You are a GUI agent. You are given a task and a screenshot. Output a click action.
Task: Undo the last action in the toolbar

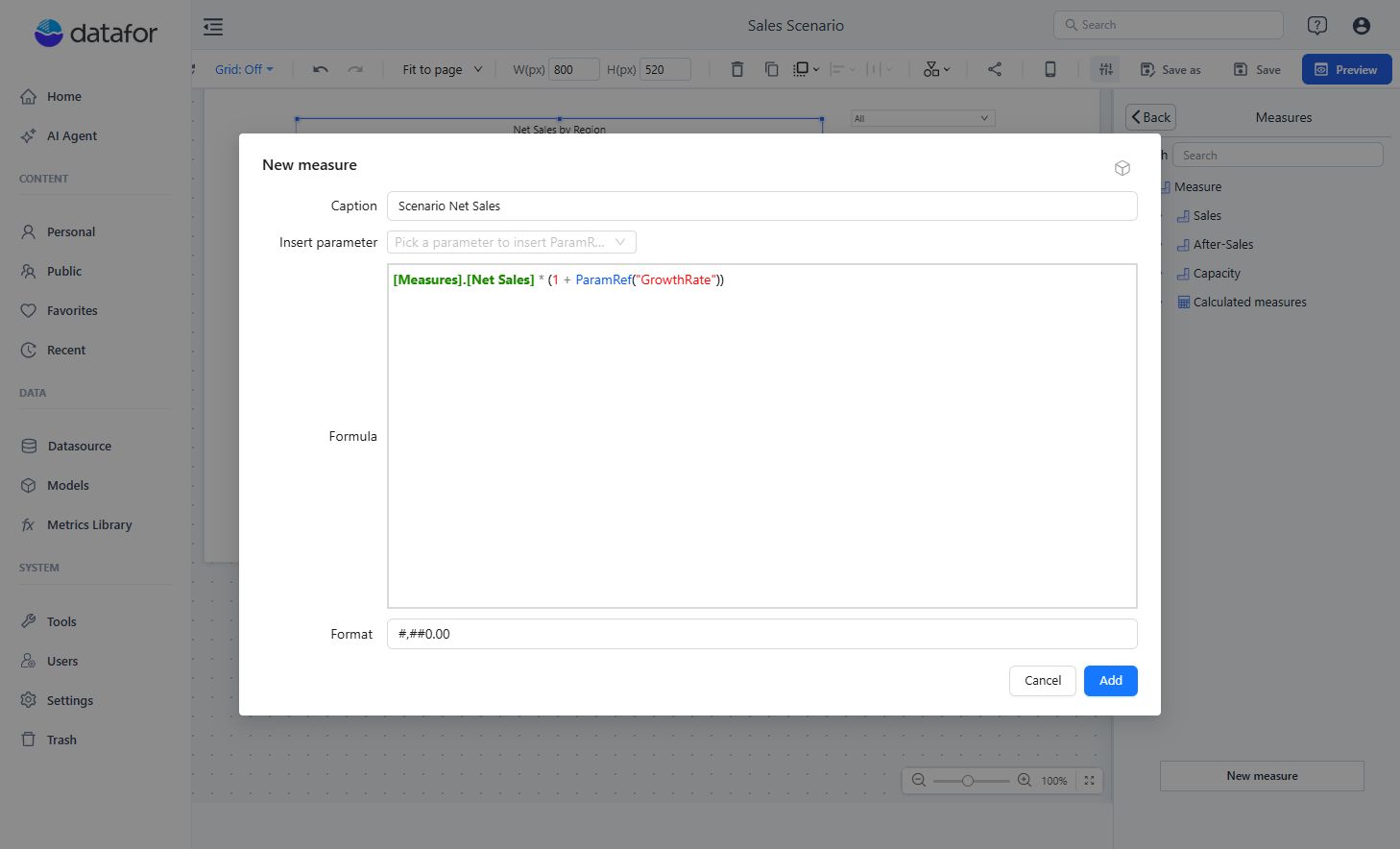point(321,69)
